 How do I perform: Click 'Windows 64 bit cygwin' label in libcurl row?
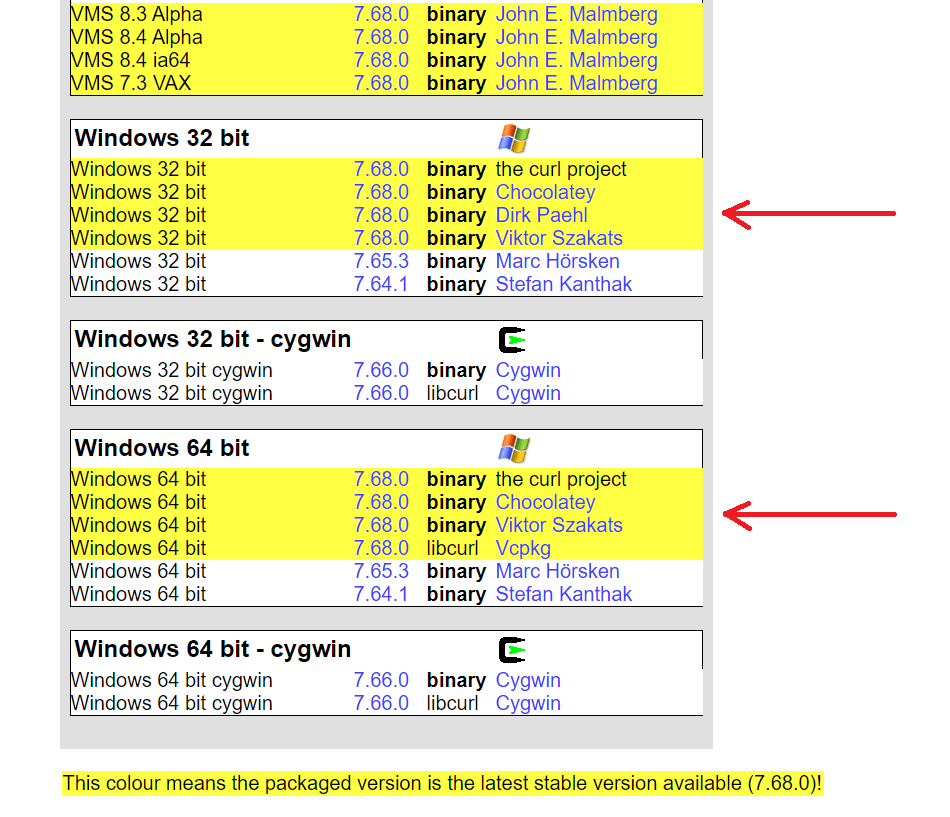171,704
